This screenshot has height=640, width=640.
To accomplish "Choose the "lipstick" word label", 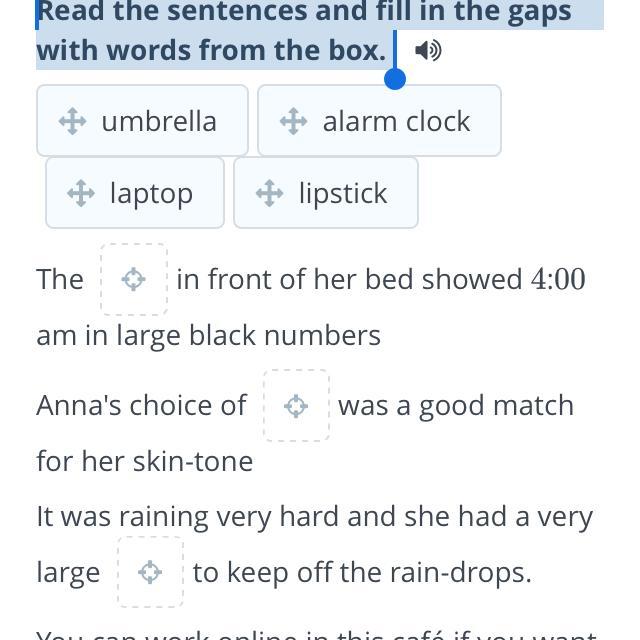I will click(x=342, y=193).
